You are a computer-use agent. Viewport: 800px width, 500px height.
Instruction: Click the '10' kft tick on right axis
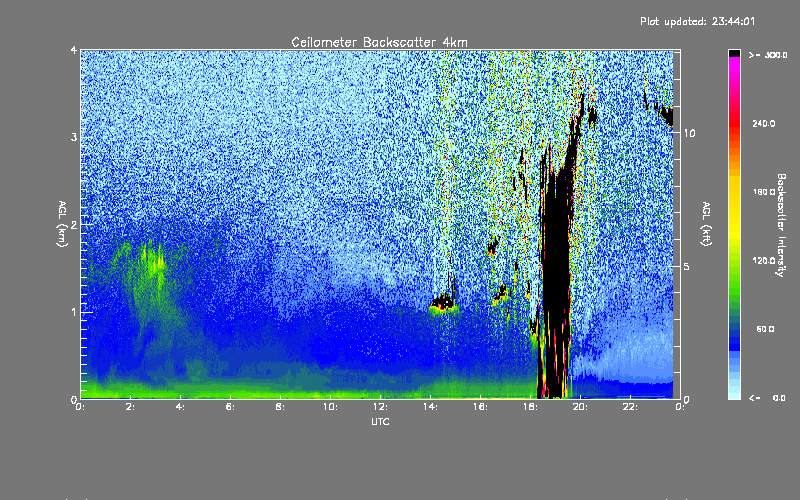(x=689, y=133)
